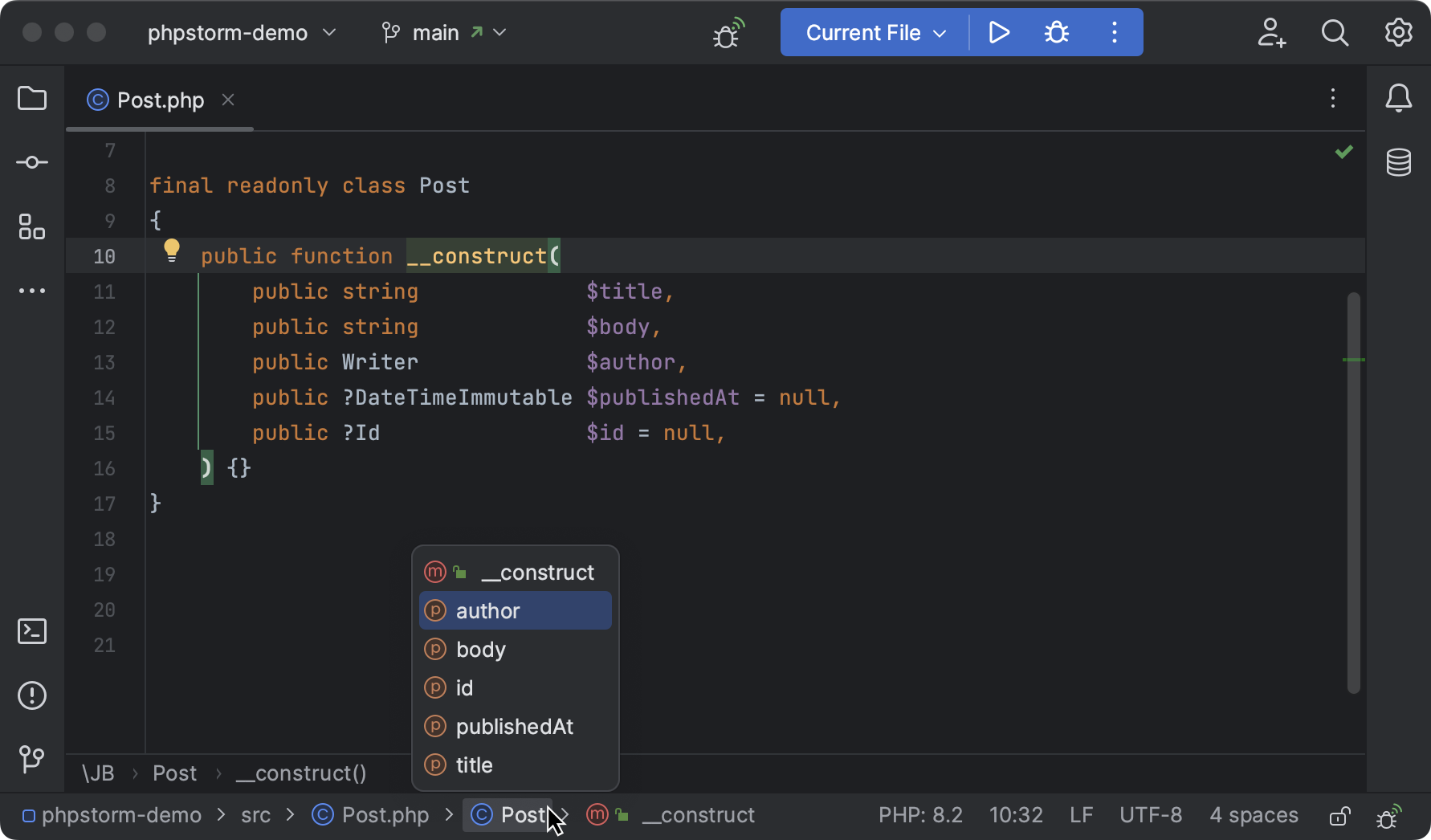The height and width of the screenshot is (840, 1431).
Task: Start a debugging session
Action: [1056, 32]
